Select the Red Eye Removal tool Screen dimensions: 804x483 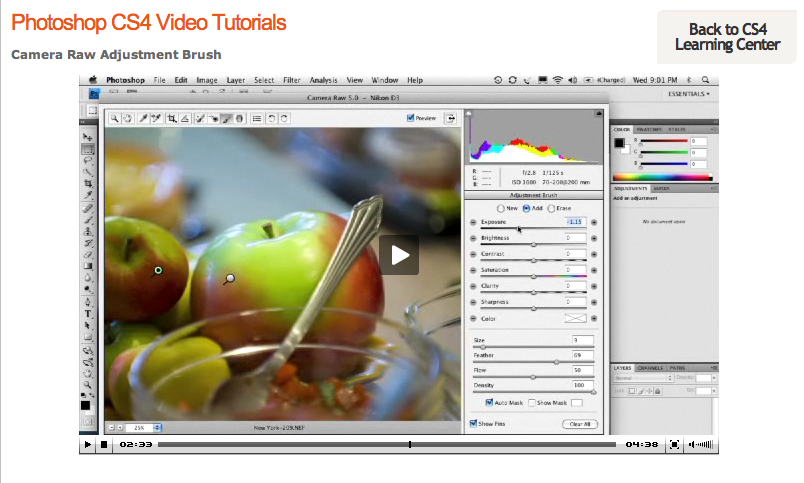[213, 118]
